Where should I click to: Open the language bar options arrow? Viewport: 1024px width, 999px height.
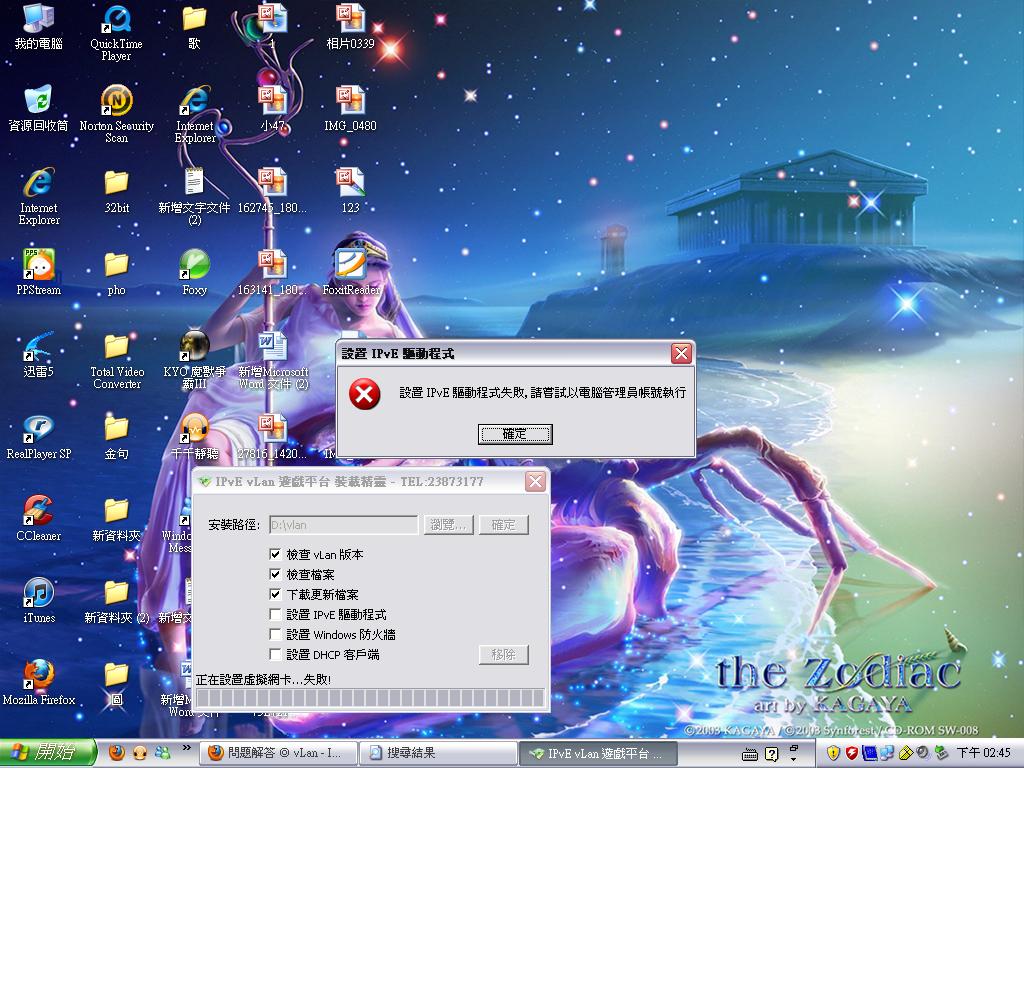pyautogui.click(x=793, y=759)
